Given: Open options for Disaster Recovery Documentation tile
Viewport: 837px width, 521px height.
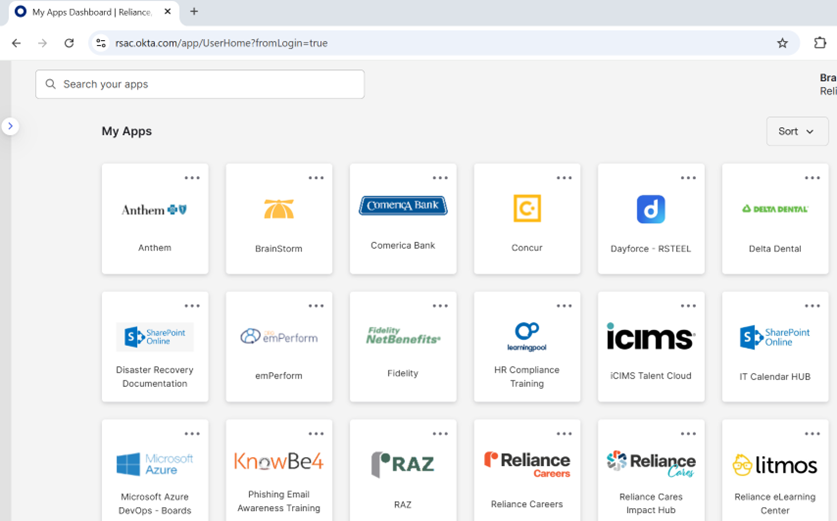Looking at the screenshot, I should point(192,306).
